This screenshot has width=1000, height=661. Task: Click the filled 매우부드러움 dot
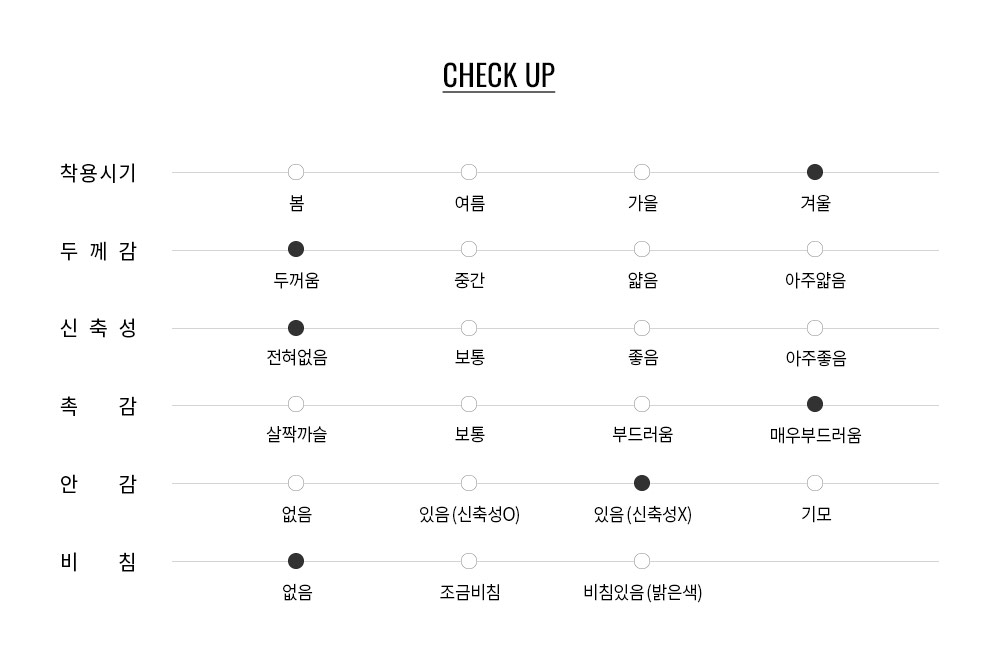(815, 405)
